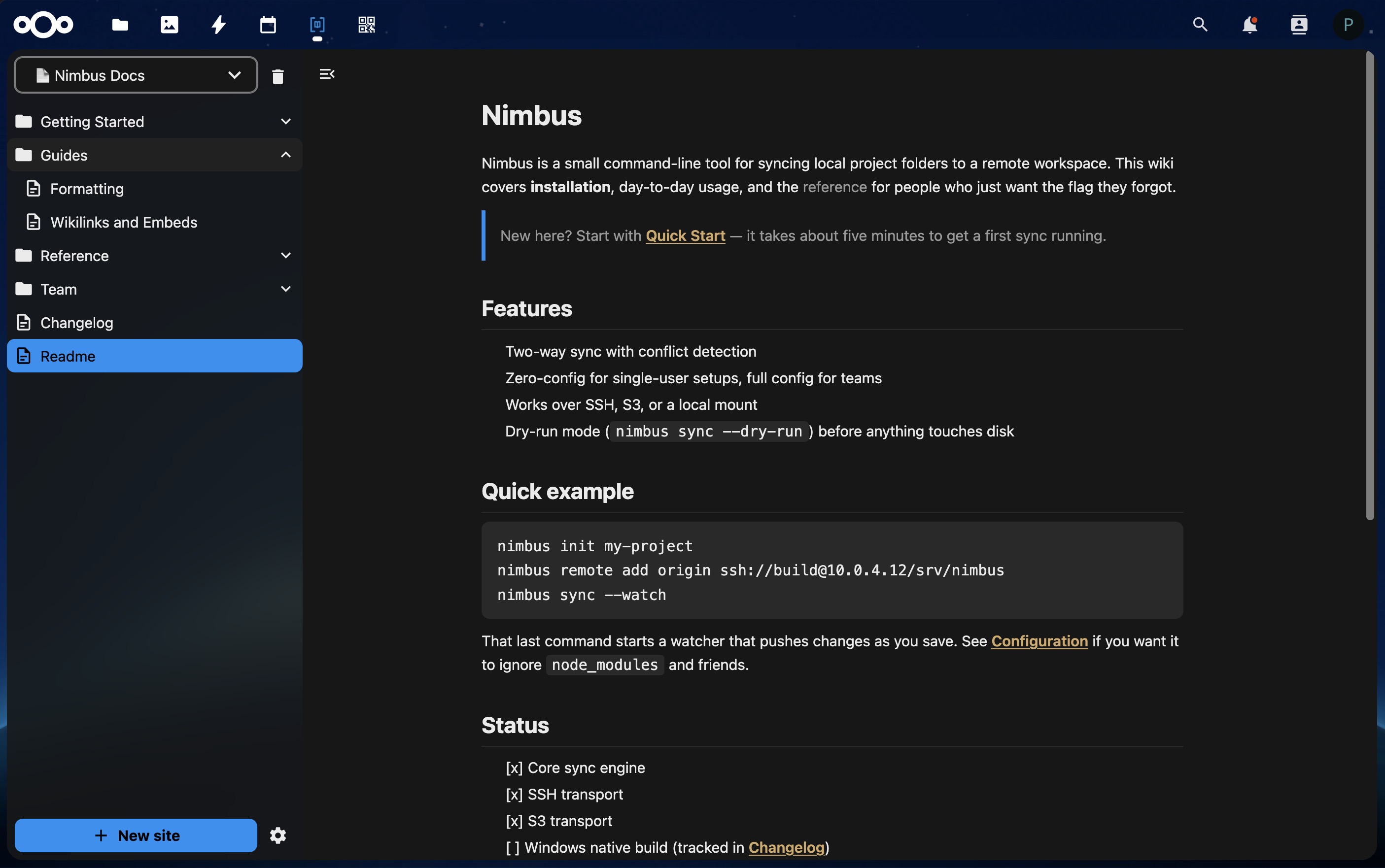Collapse the sidebar navigation toggle
This screenshot has width=1385, height=868.
(x=327, y=74)
